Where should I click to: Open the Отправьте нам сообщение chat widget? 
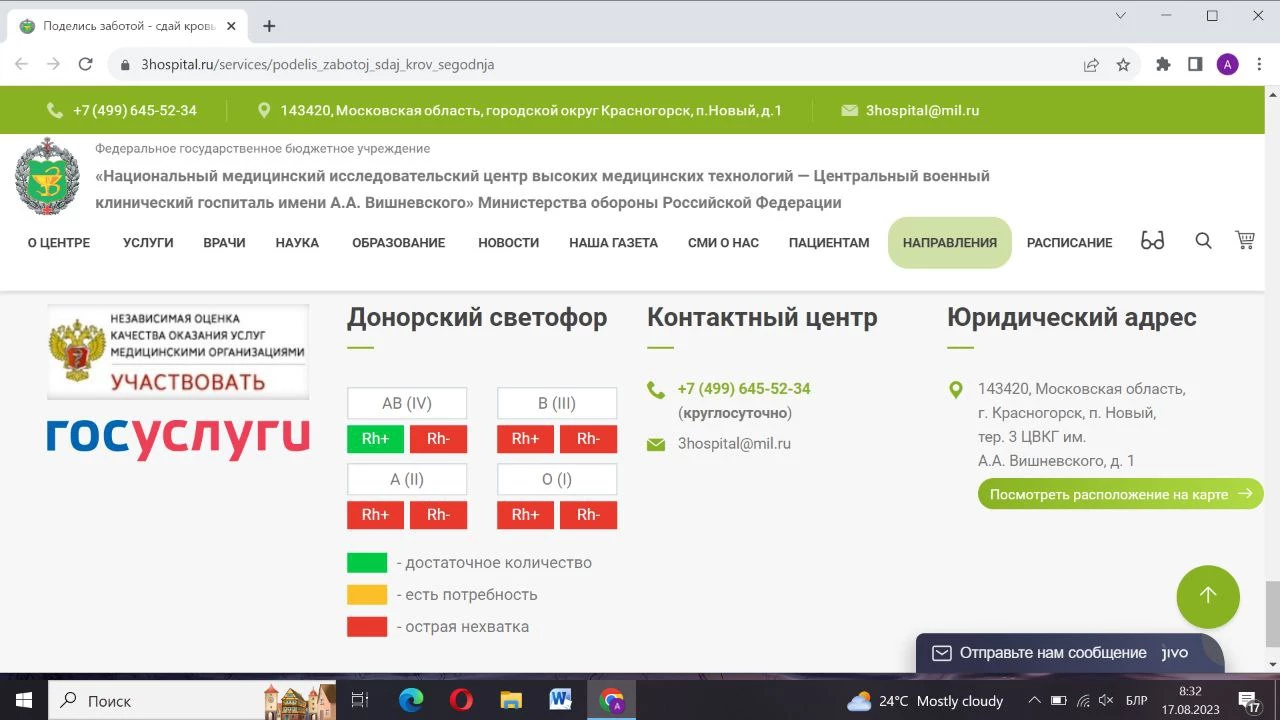tap(1052, 653)
